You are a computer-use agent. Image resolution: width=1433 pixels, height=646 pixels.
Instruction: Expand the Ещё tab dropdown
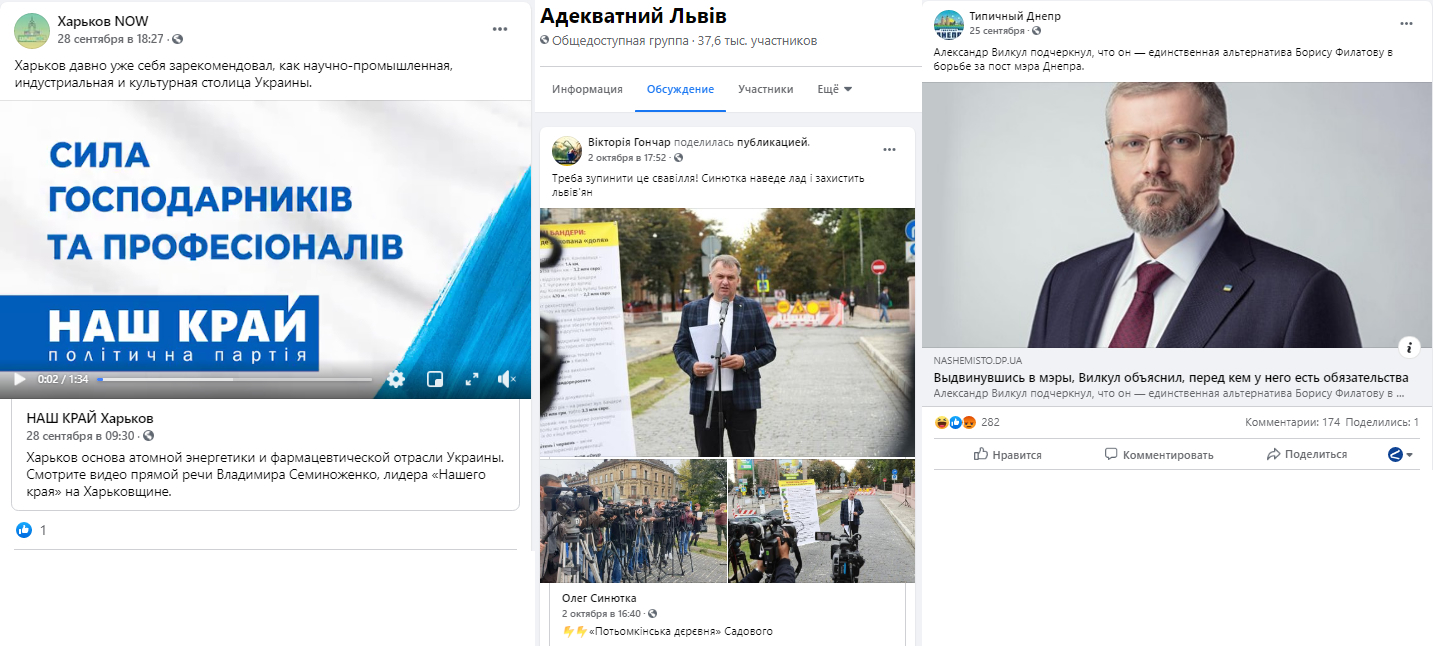[x=835, y=89]
